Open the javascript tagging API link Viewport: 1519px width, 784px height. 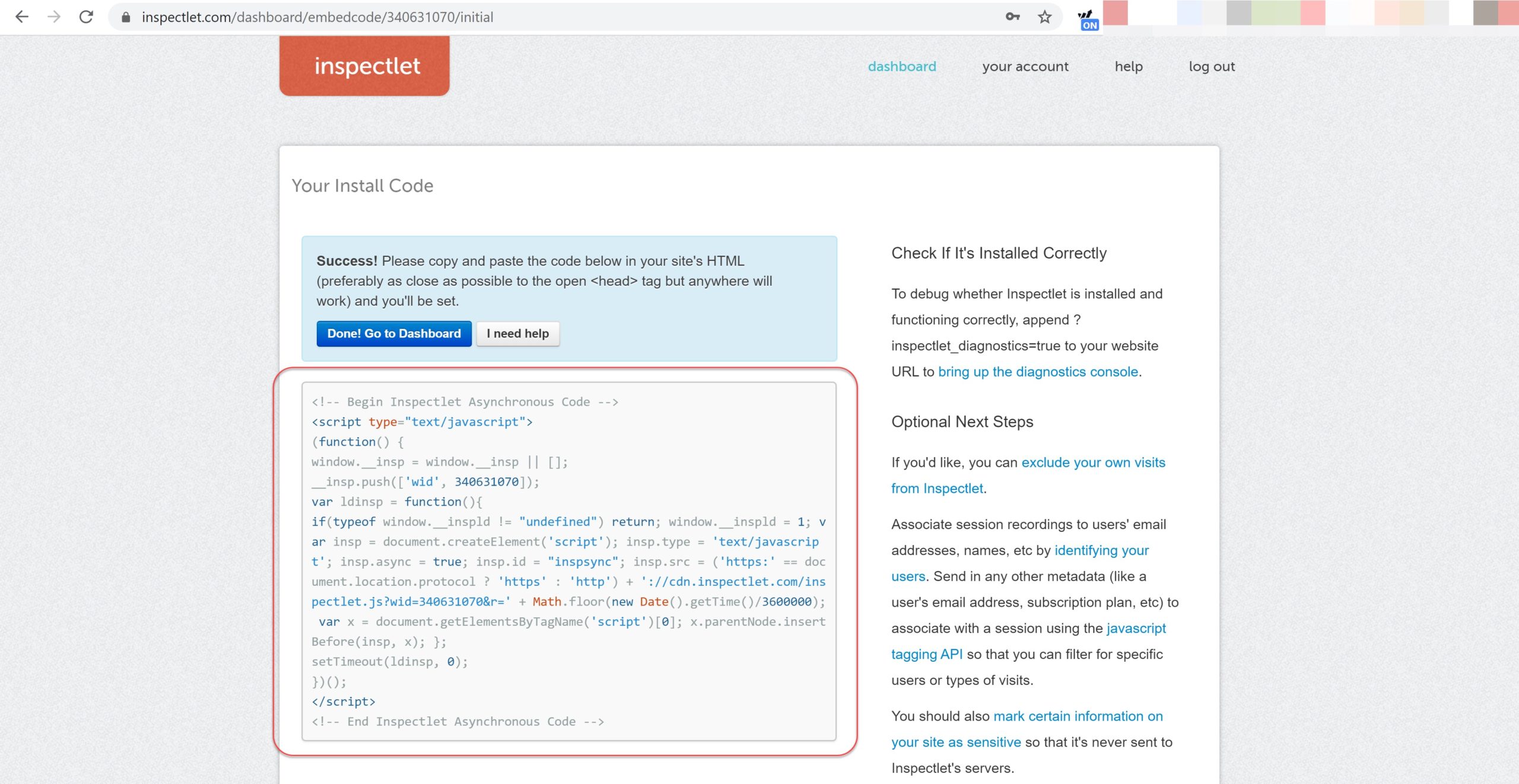tap(1136, 628)
